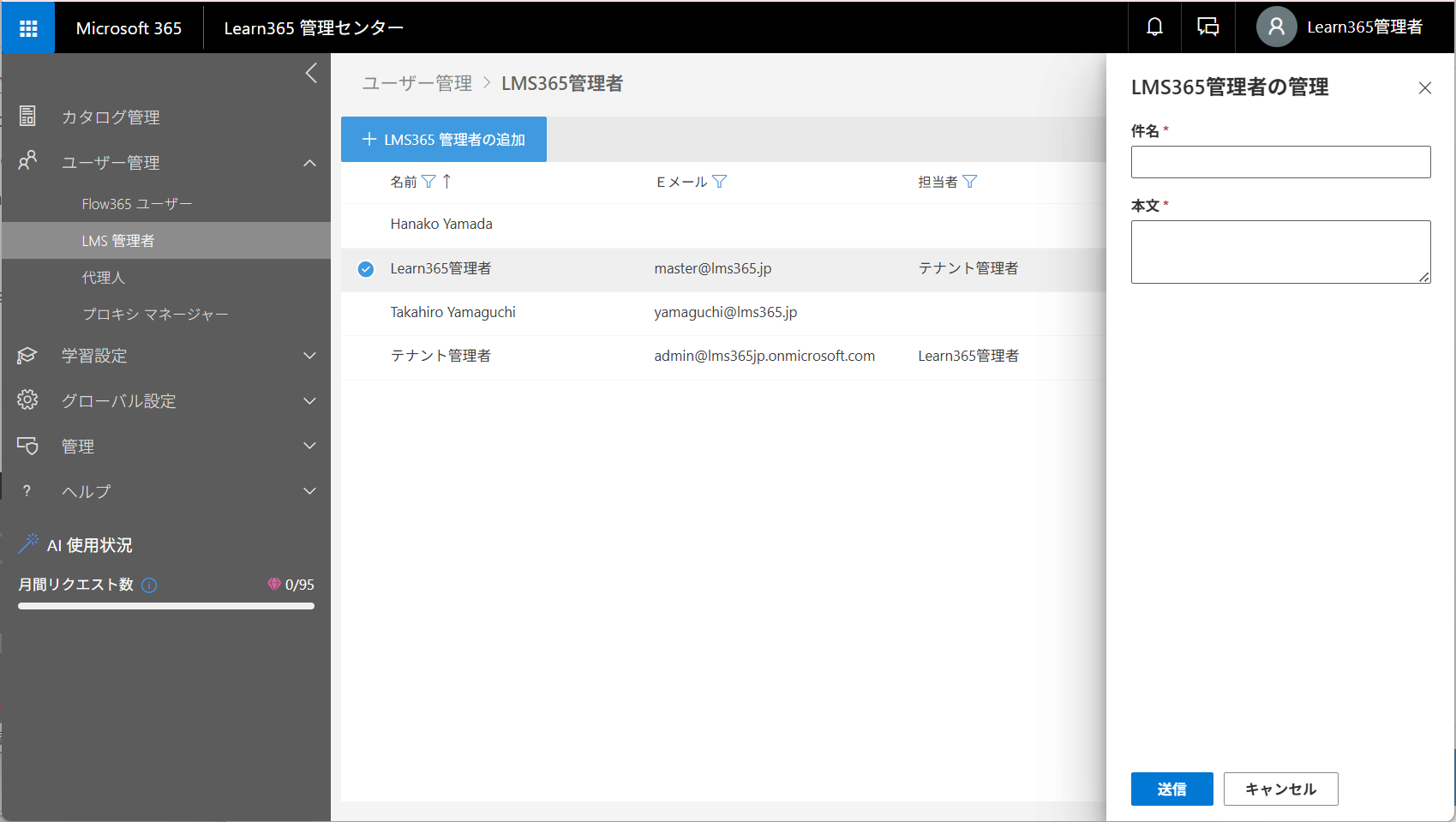Expand the グローバル設定 menu section
The image size is (1456, 822).
310,400
